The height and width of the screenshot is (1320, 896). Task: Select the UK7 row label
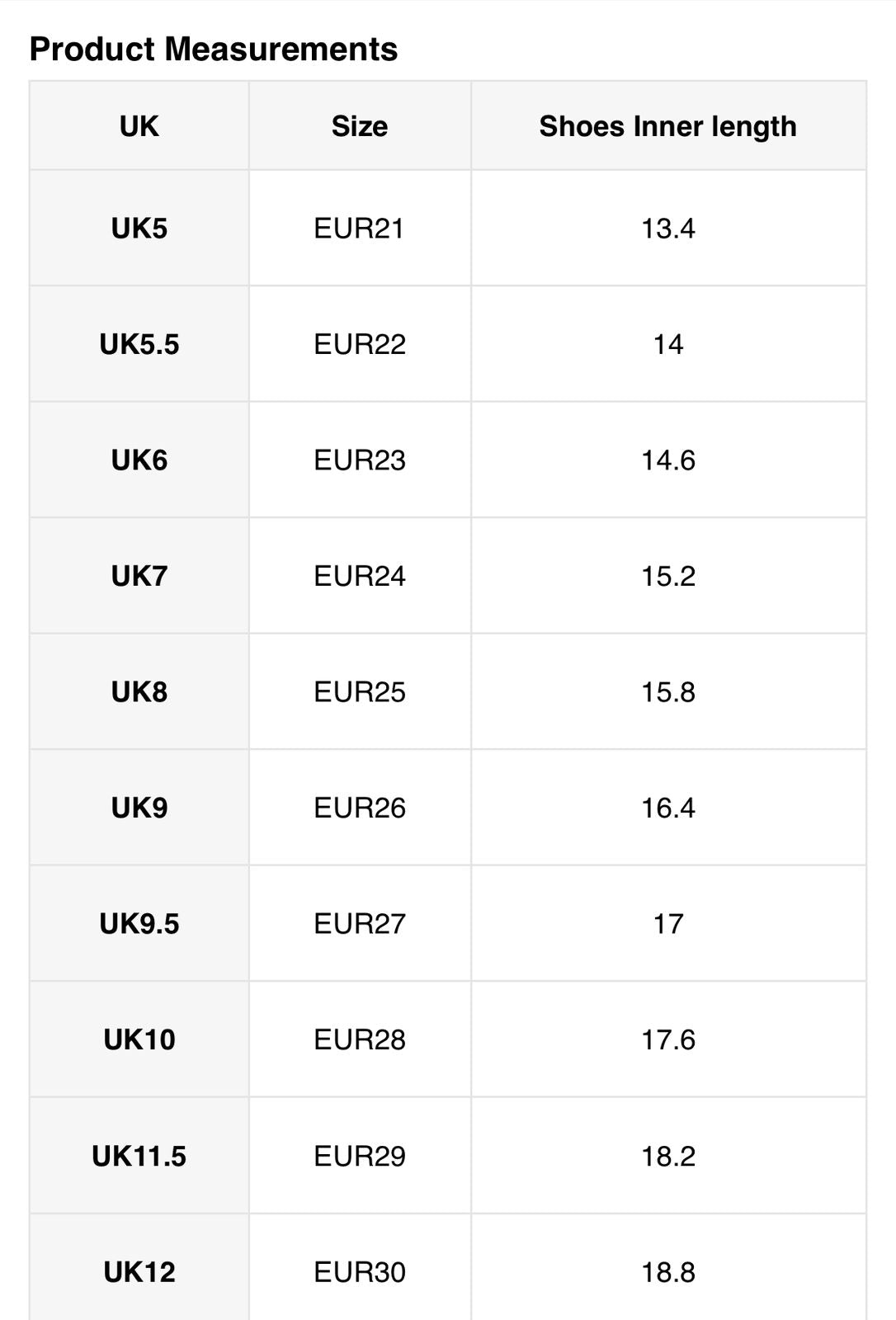coord(139,576)
